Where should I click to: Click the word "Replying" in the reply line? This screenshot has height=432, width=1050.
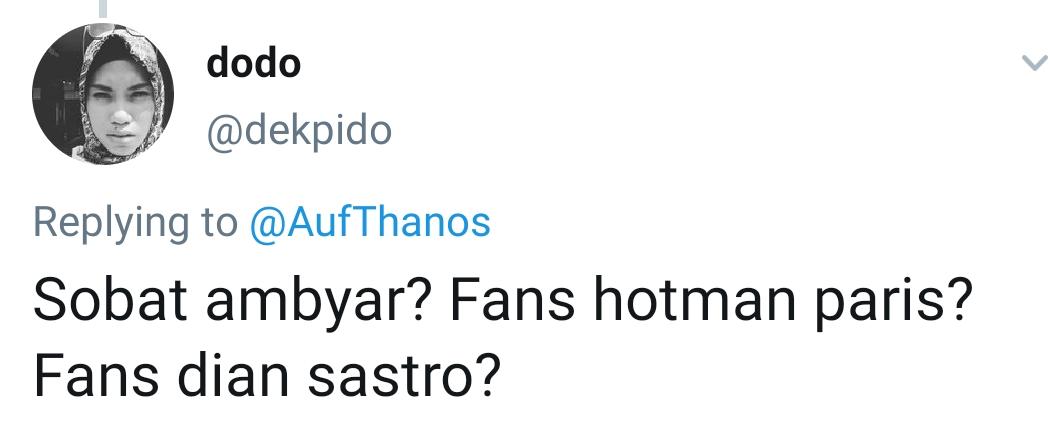pos(112,222)
